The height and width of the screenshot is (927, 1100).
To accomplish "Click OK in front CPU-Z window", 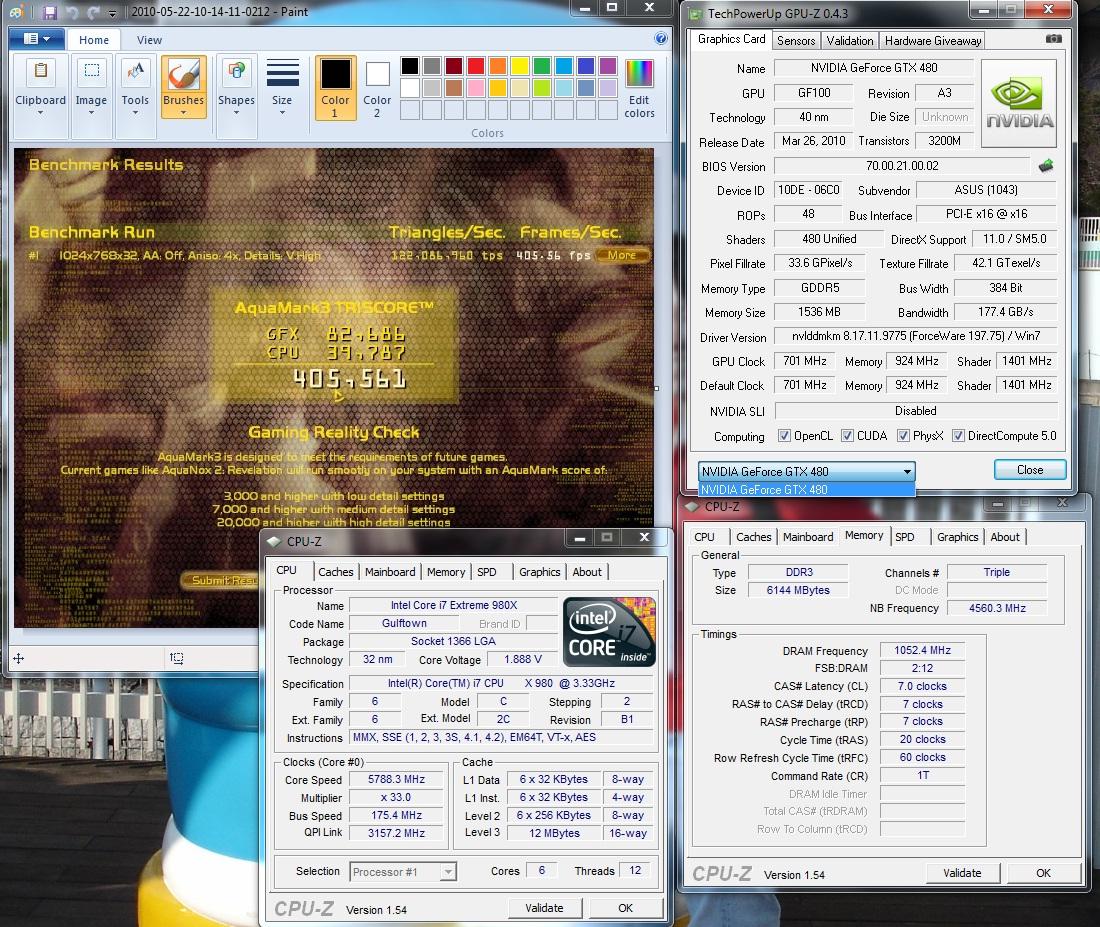I will click(x=626, y=908).
